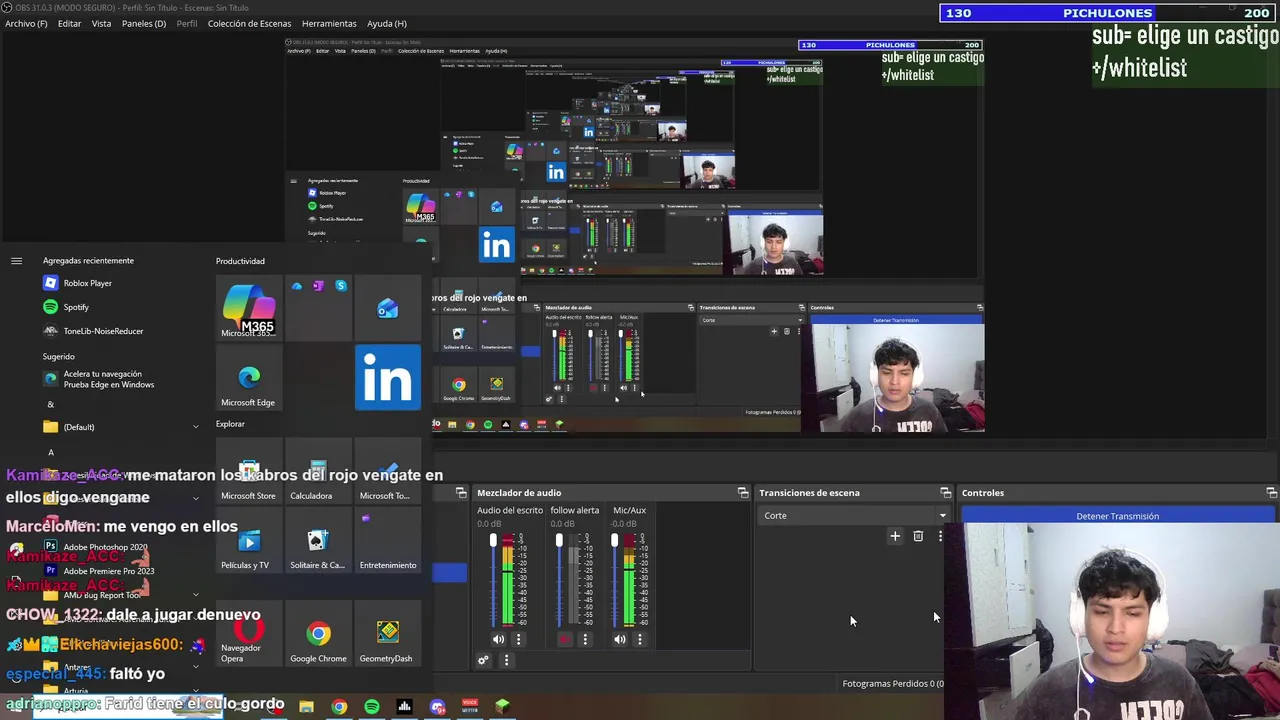Open advanced audio properties gear icon
The width and height of the screenshot is (1280, 720).
tap(483, 660)
